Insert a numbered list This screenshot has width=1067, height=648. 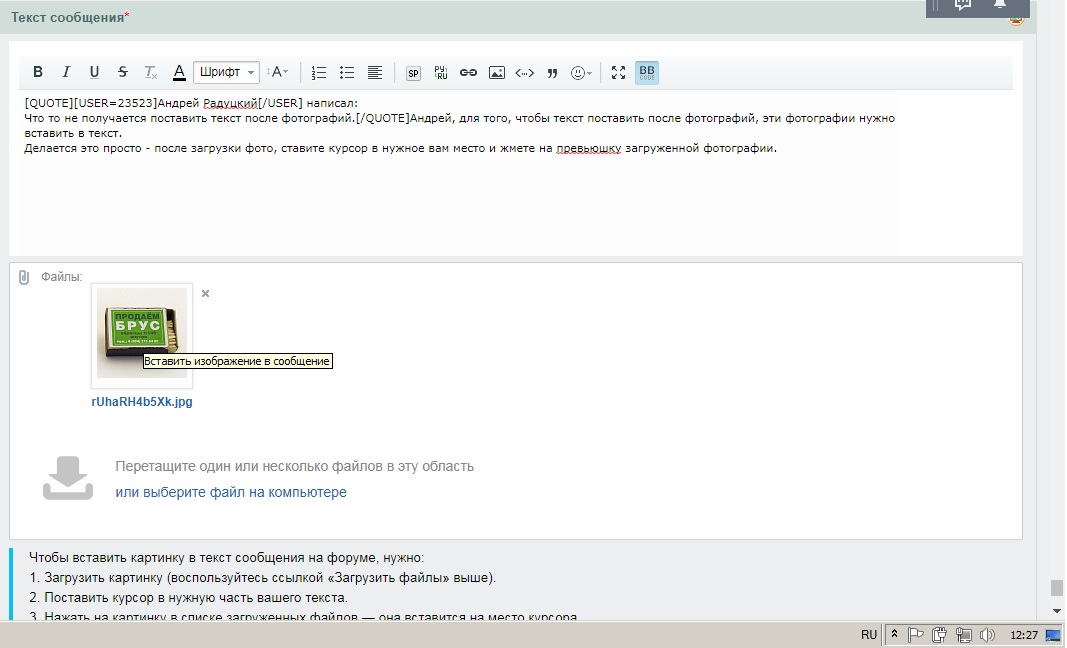319,72
